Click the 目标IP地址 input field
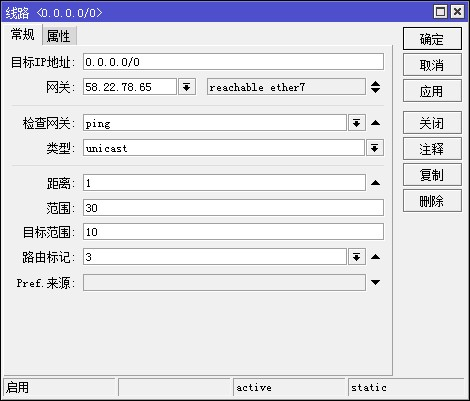470x401 pixels. pos(233,62)
